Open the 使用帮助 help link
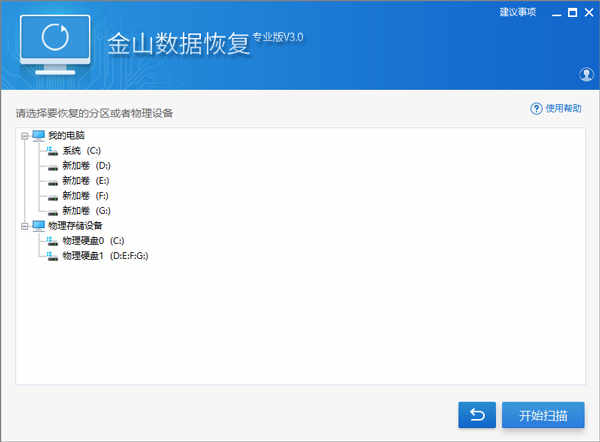This screenshot has width=600, height=442. (x=563, y=108)
